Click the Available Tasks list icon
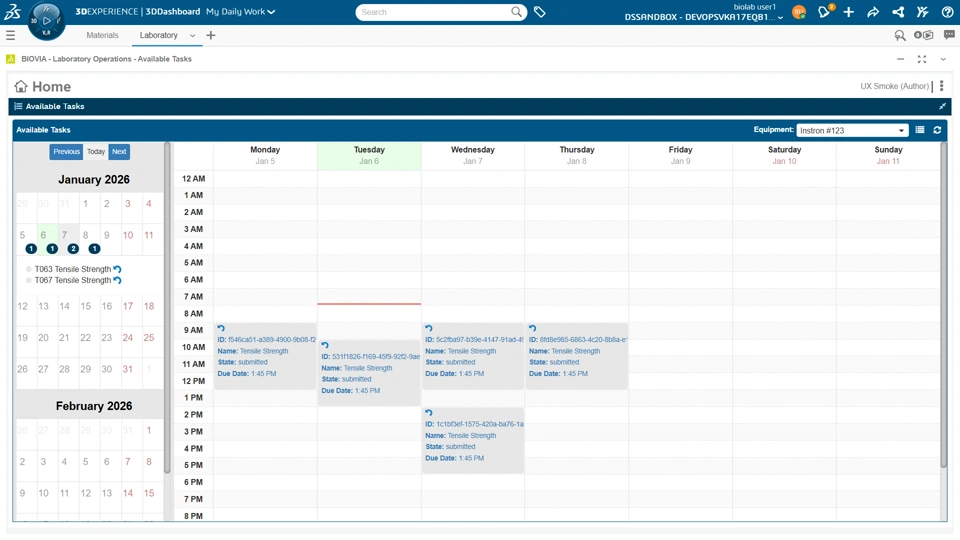The width and height of the screenshot is (960, 540). click(18, 107)
